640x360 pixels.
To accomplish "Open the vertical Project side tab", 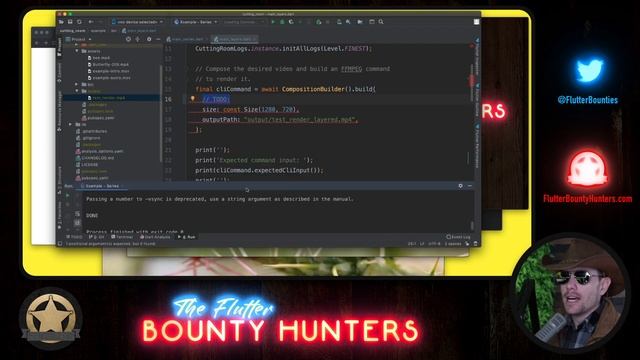I will click(60, 47).
